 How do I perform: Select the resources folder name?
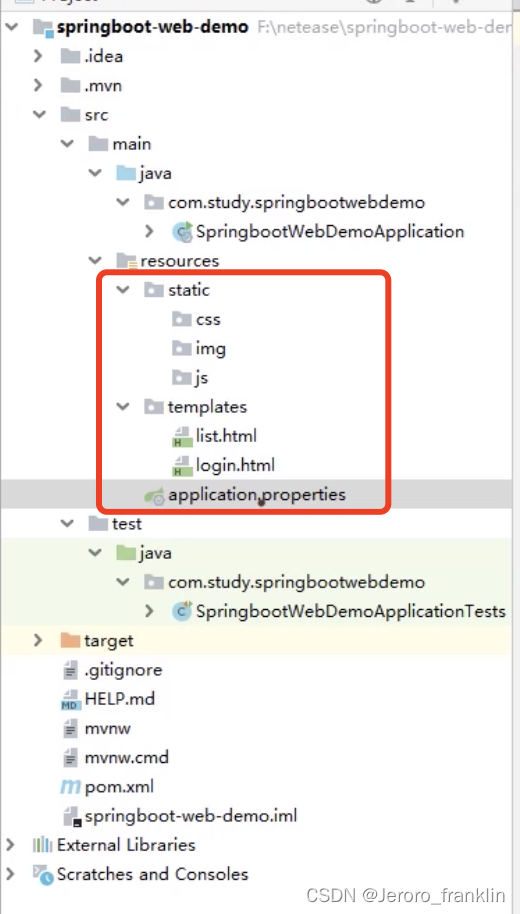pyautogui.click(x=180, y=261)
